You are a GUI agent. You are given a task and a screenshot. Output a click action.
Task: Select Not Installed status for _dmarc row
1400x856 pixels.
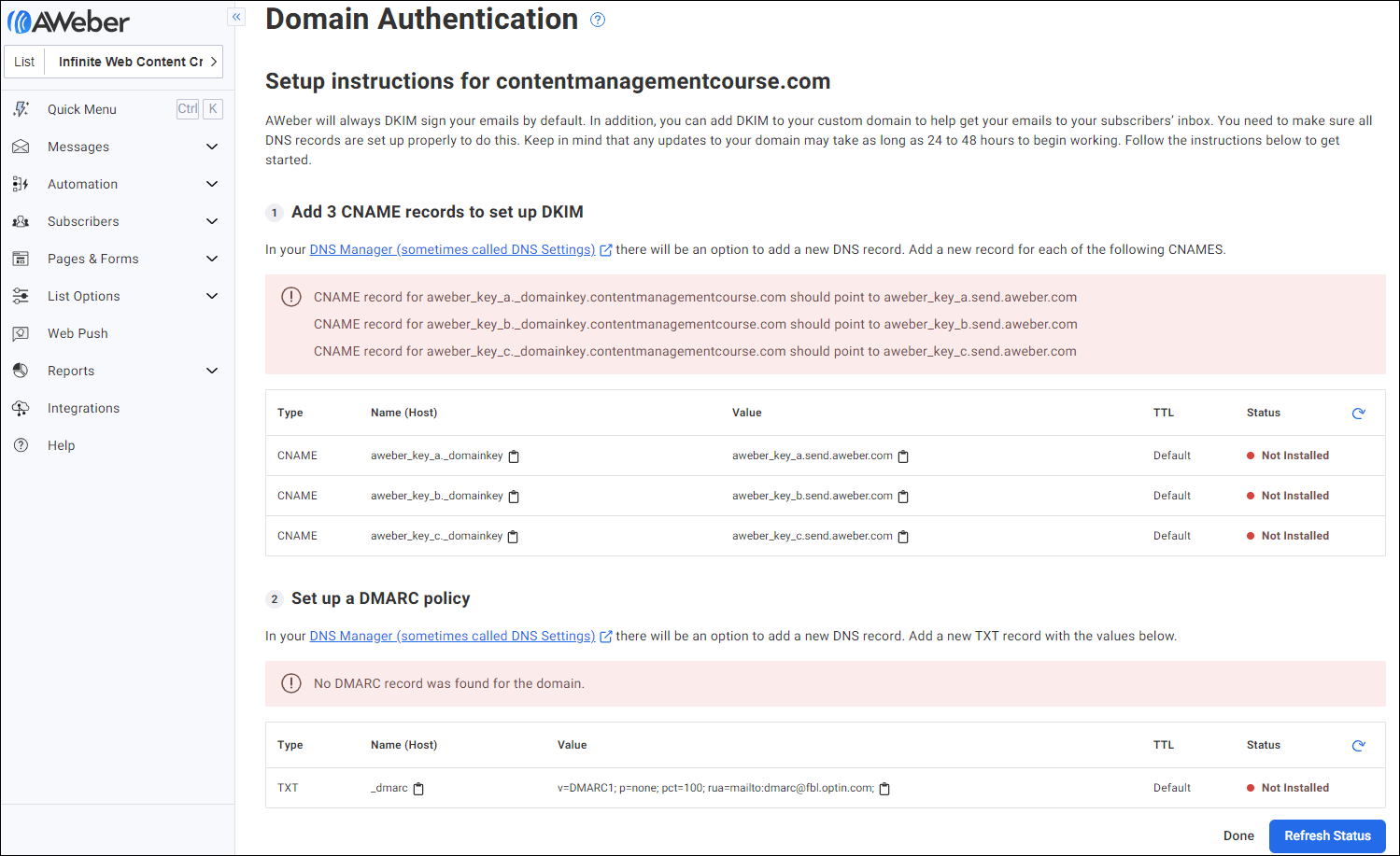tap(1288, 788)
